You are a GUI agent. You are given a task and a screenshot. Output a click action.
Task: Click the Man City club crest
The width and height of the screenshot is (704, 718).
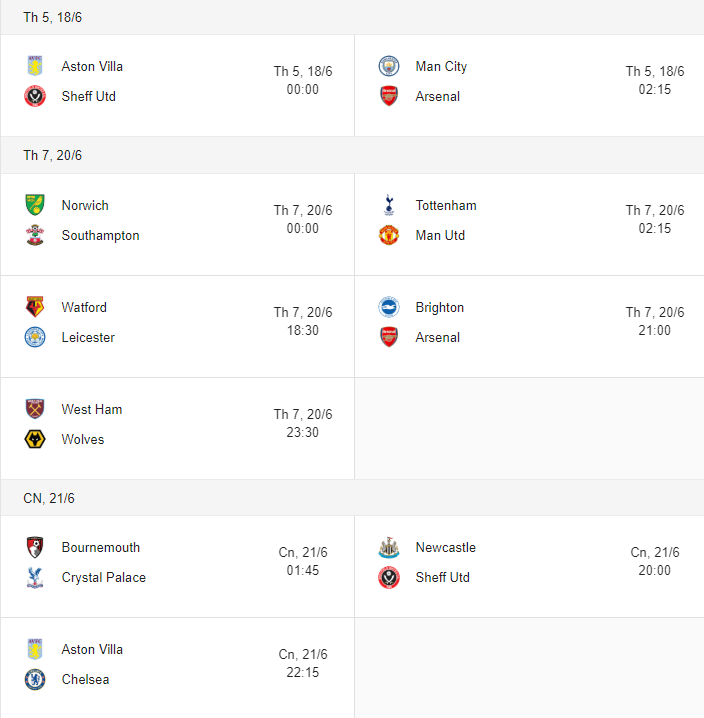(x=389, y=66)
